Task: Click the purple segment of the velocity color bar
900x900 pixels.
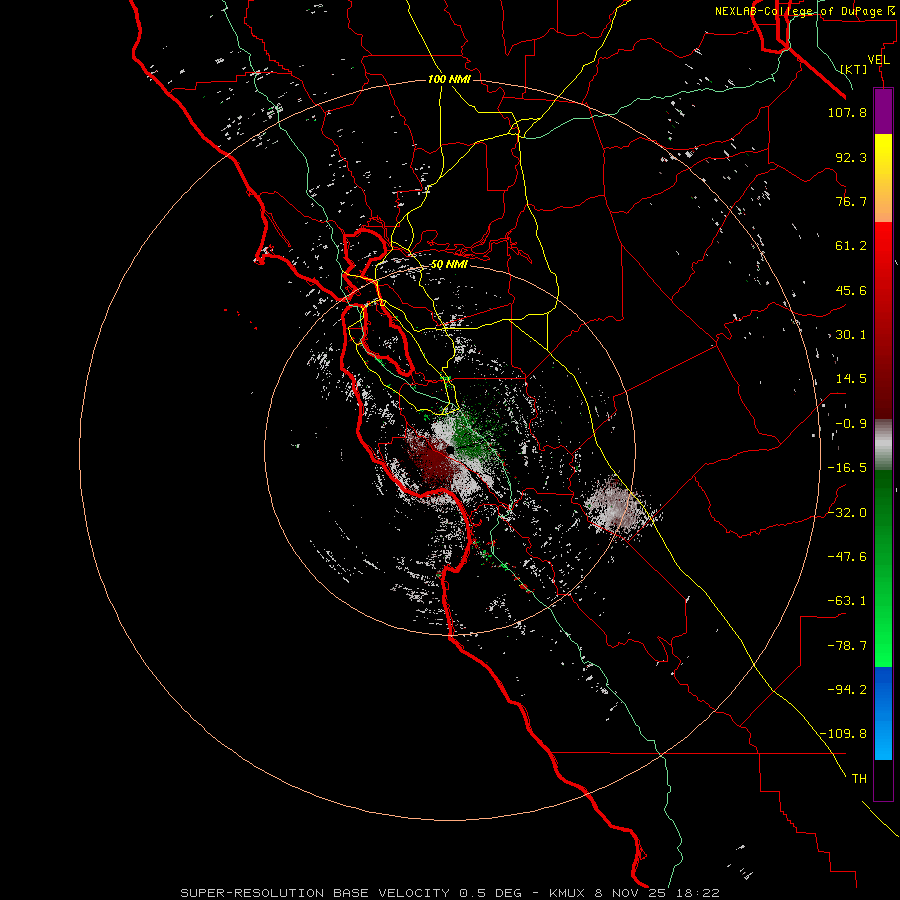Action: pyautogui.click(x=883, y=112)
